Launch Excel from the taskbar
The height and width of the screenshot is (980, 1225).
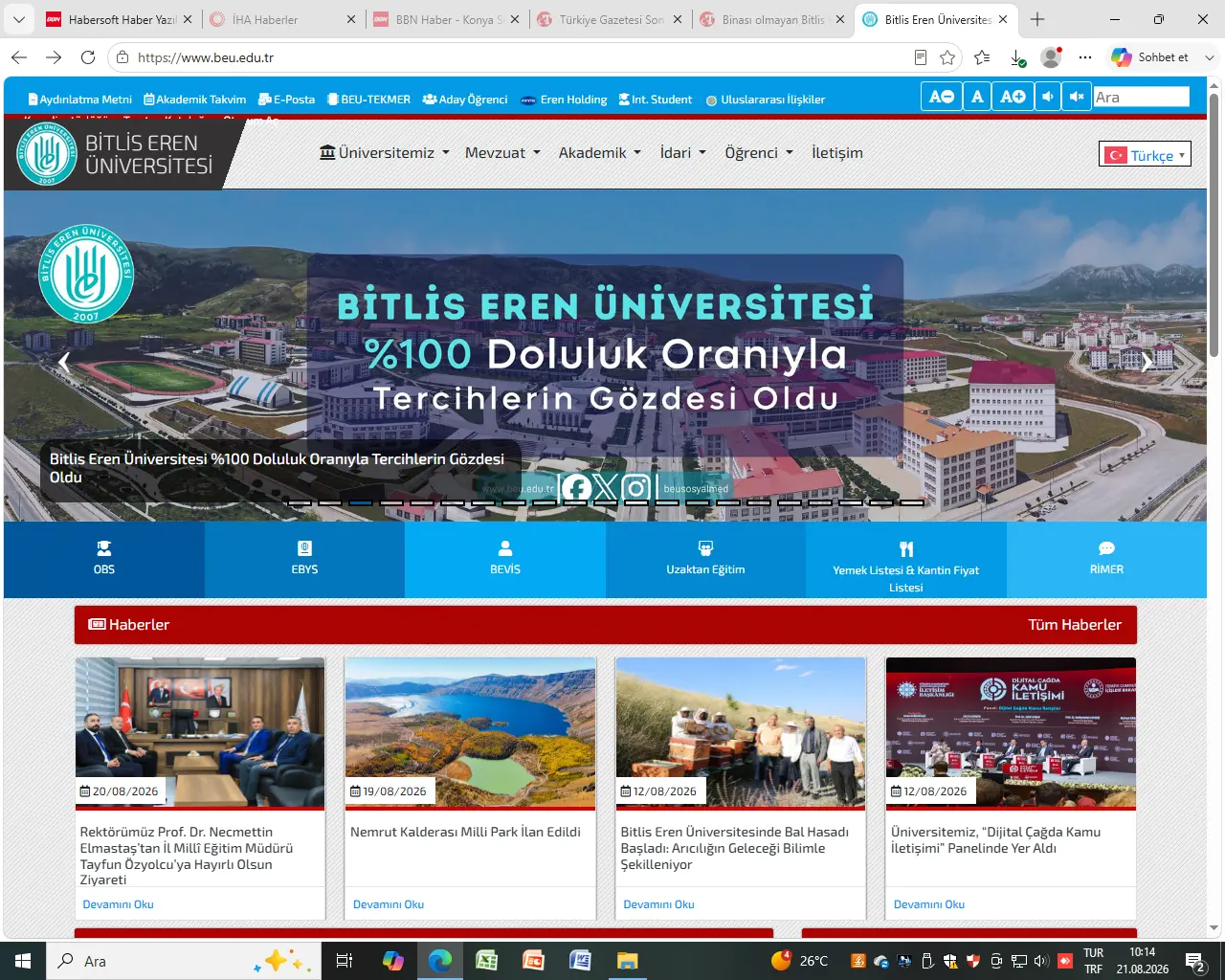(x=487, y=961)
